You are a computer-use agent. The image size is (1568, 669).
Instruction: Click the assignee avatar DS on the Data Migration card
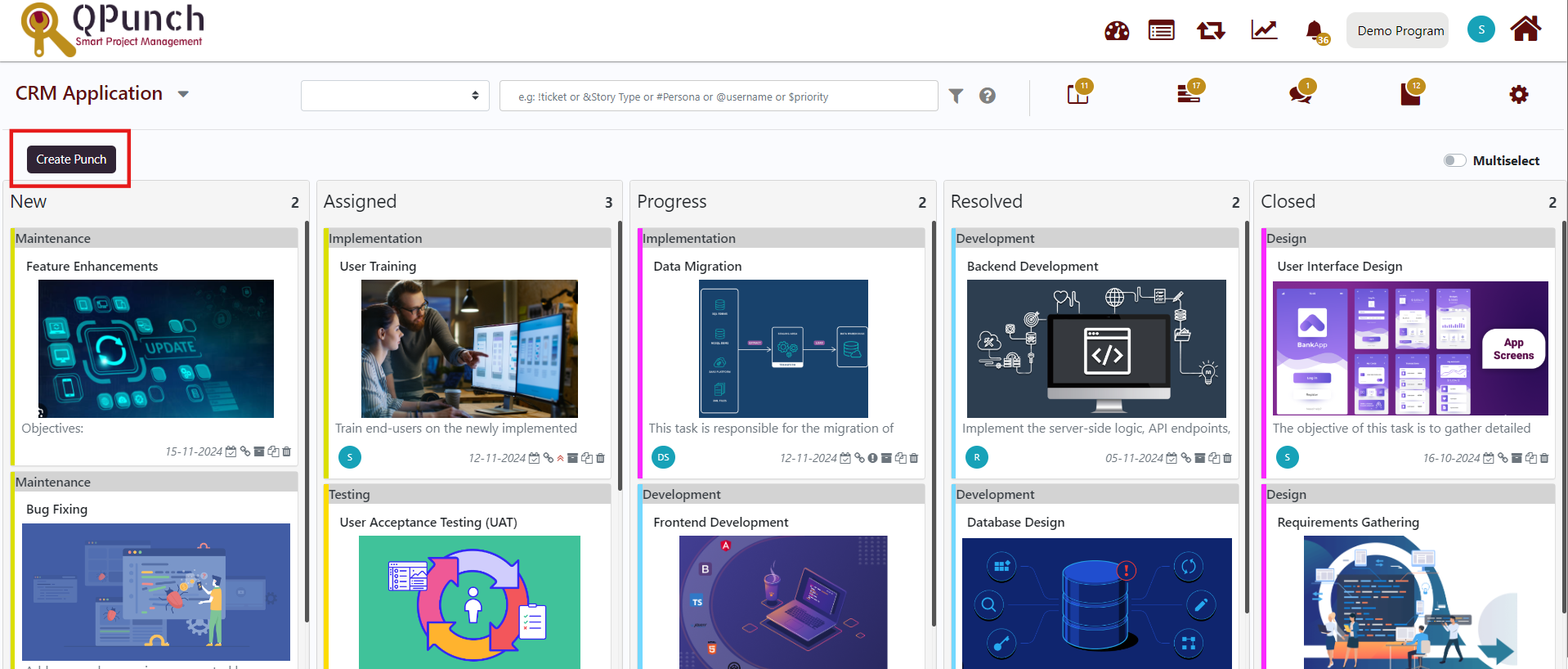point(663,457)
